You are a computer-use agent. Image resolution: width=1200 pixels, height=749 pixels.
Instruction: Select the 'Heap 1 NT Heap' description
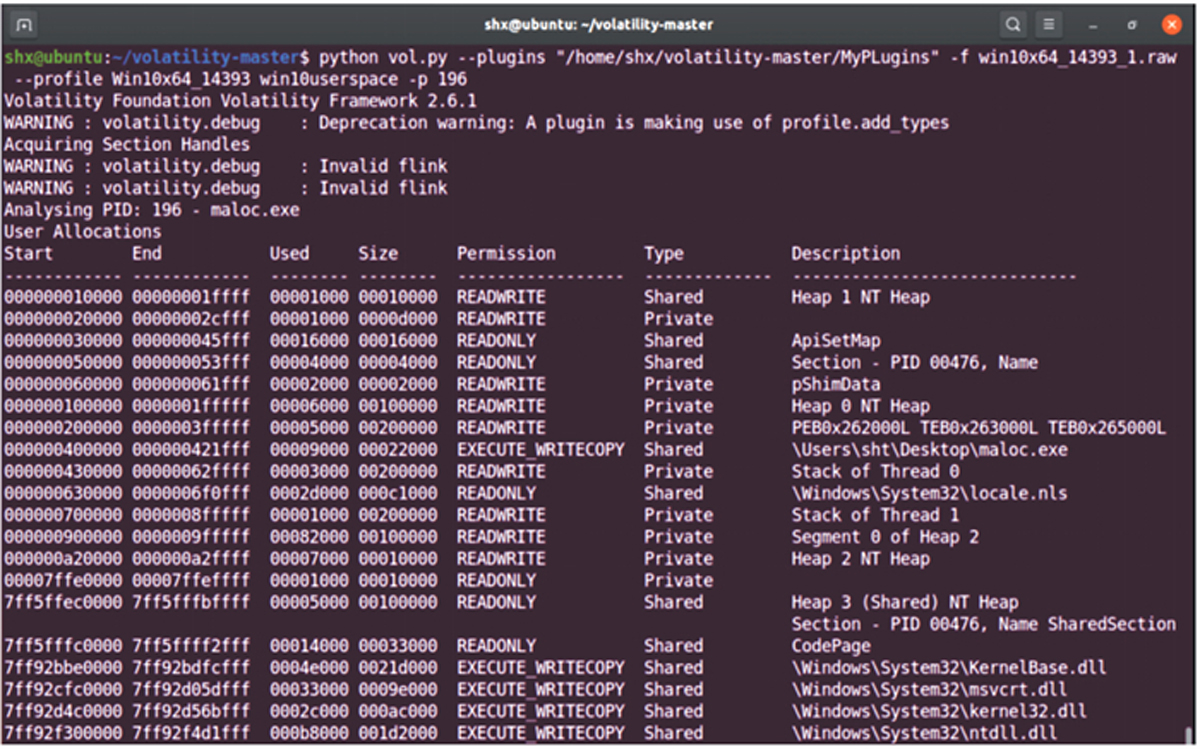click(860, 297)
